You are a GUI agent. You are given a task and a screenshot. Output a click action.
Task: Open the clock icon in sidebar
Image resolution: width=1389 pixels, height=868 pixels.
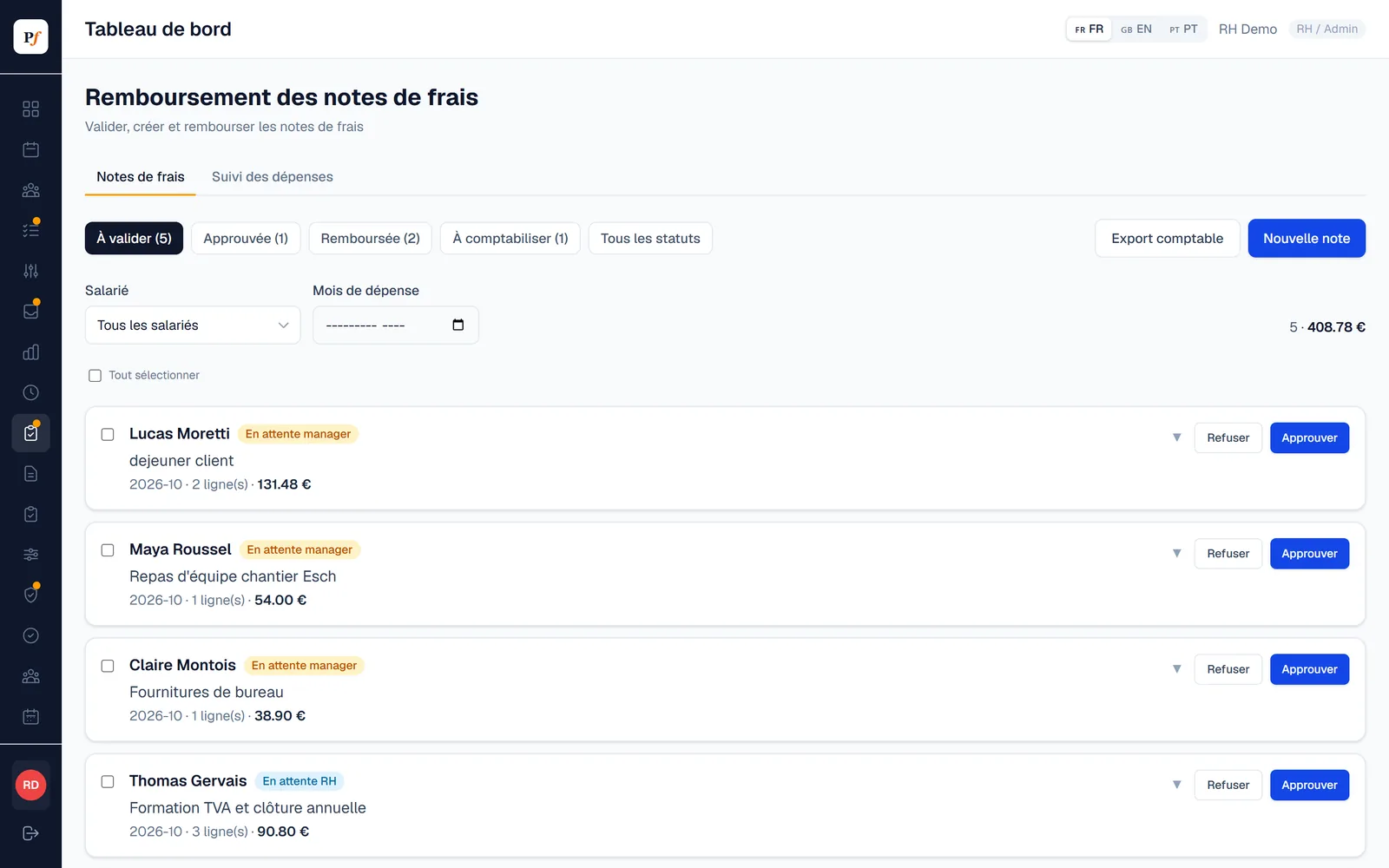point(30,392)
